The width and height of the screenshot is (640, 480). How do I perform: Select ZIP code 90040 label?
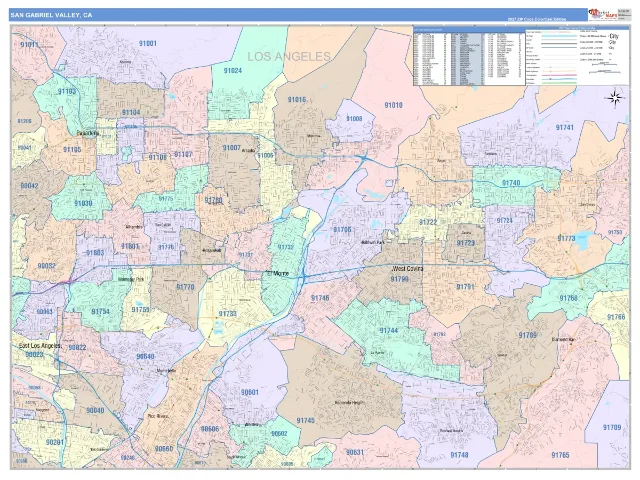click(x=95, y=411)
